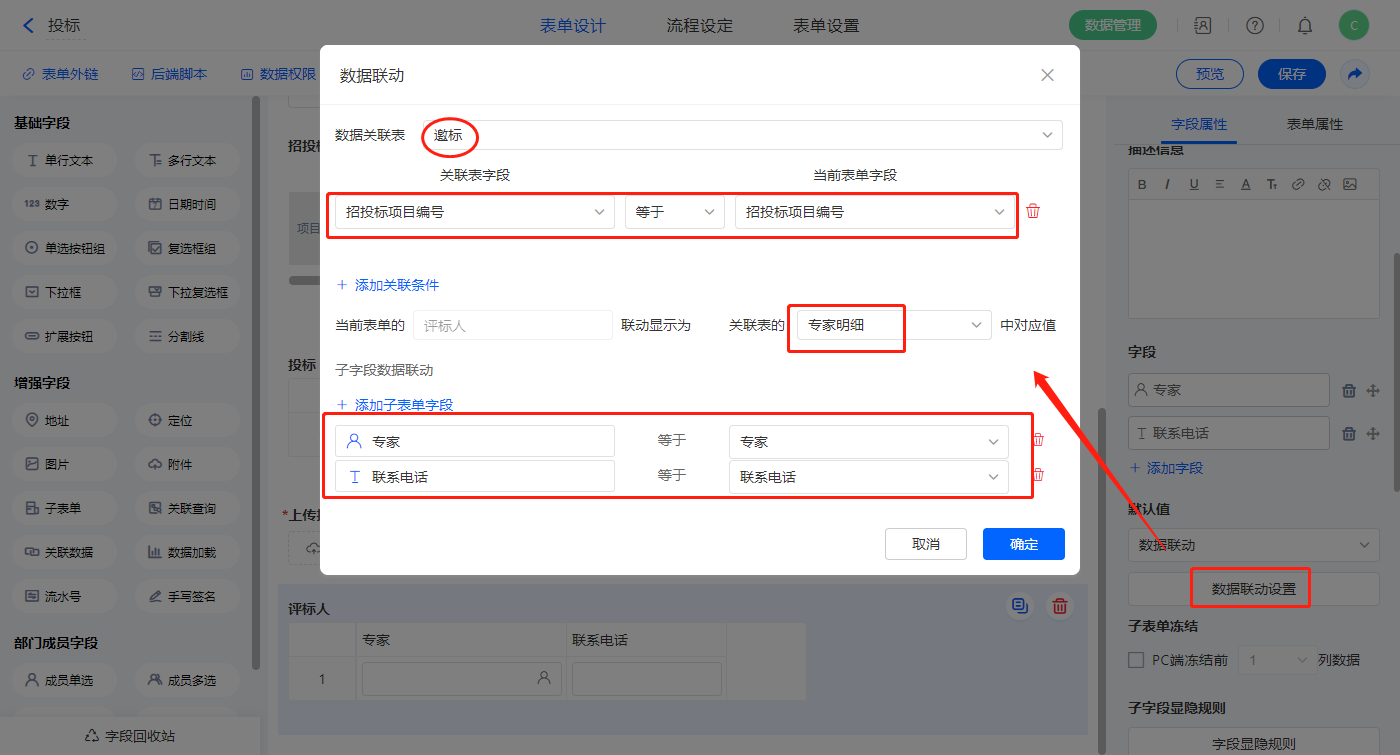1400x755 pixels.
Task: Delete the 联系电话 sub-field linkage row
Action: (1038, 476)
